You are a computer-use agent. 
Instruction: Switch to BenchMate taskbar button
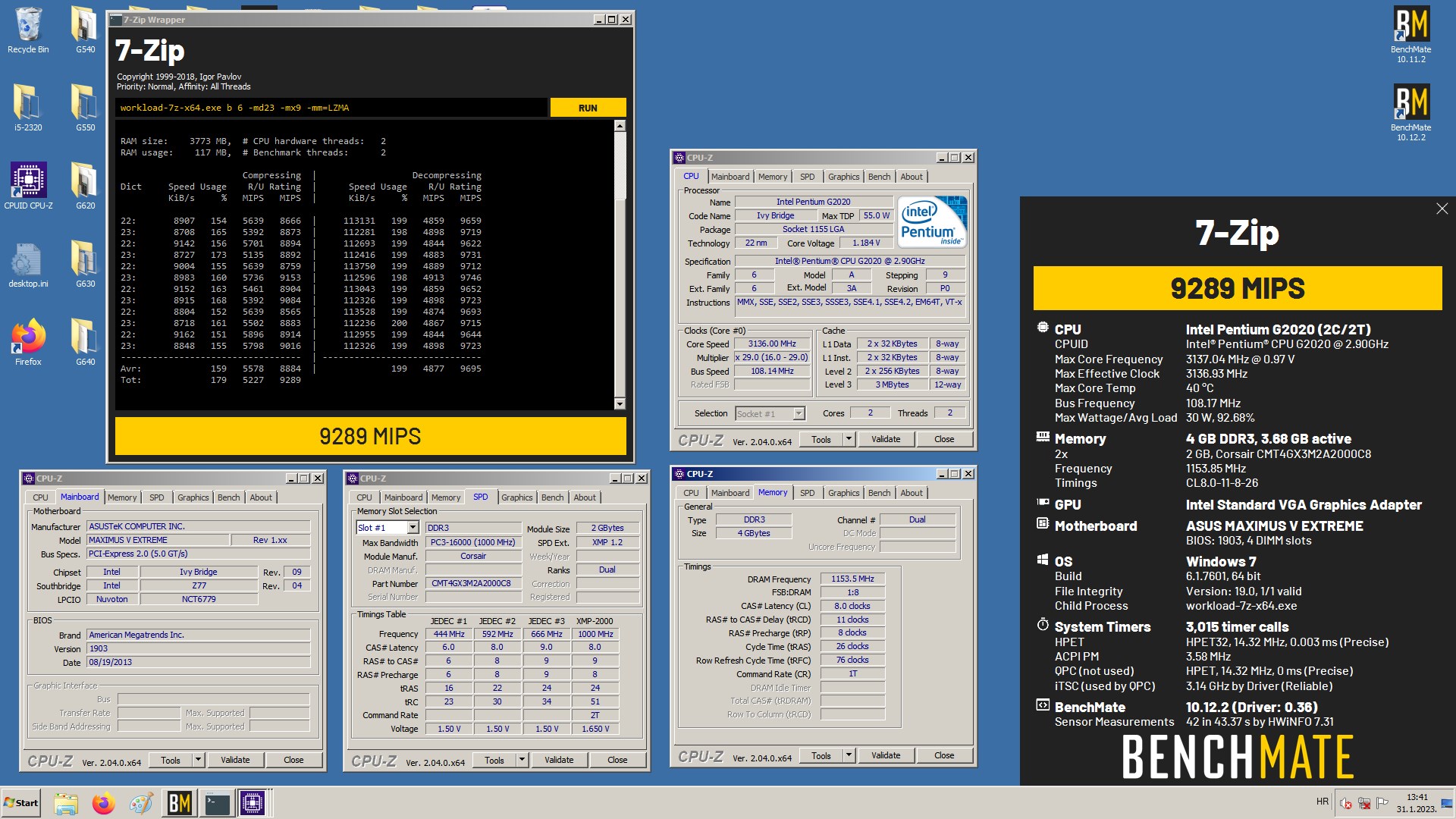179,803
